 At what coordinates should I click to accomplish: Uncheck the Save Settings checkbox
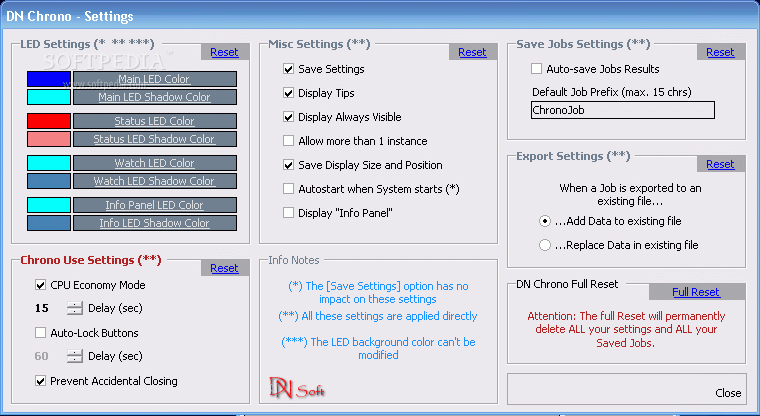click(x=288, y=69)
